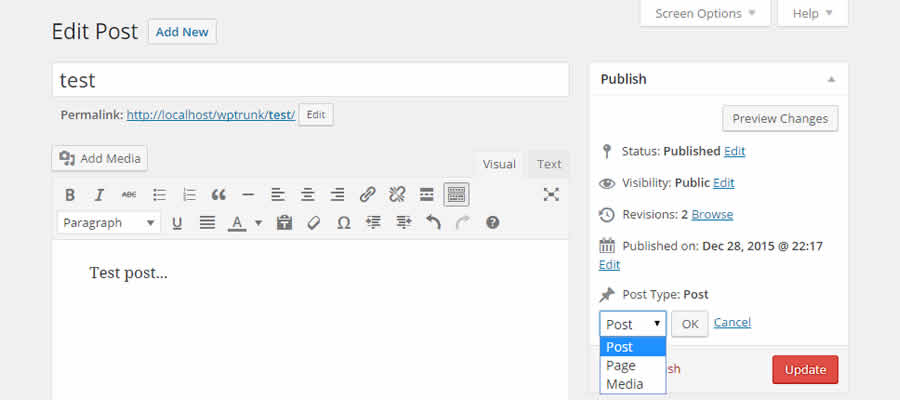Expand the Screen Options panel

705,13
